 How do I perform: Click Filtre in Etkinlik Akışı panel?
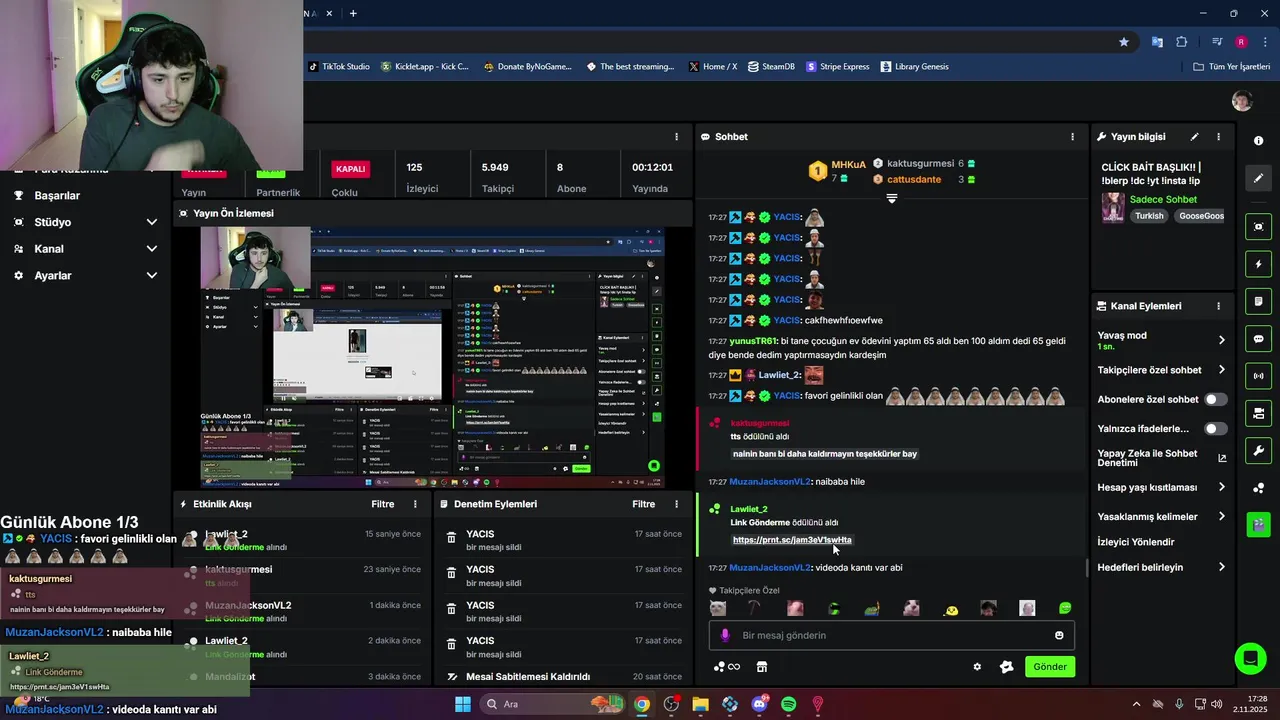(383, 504)
